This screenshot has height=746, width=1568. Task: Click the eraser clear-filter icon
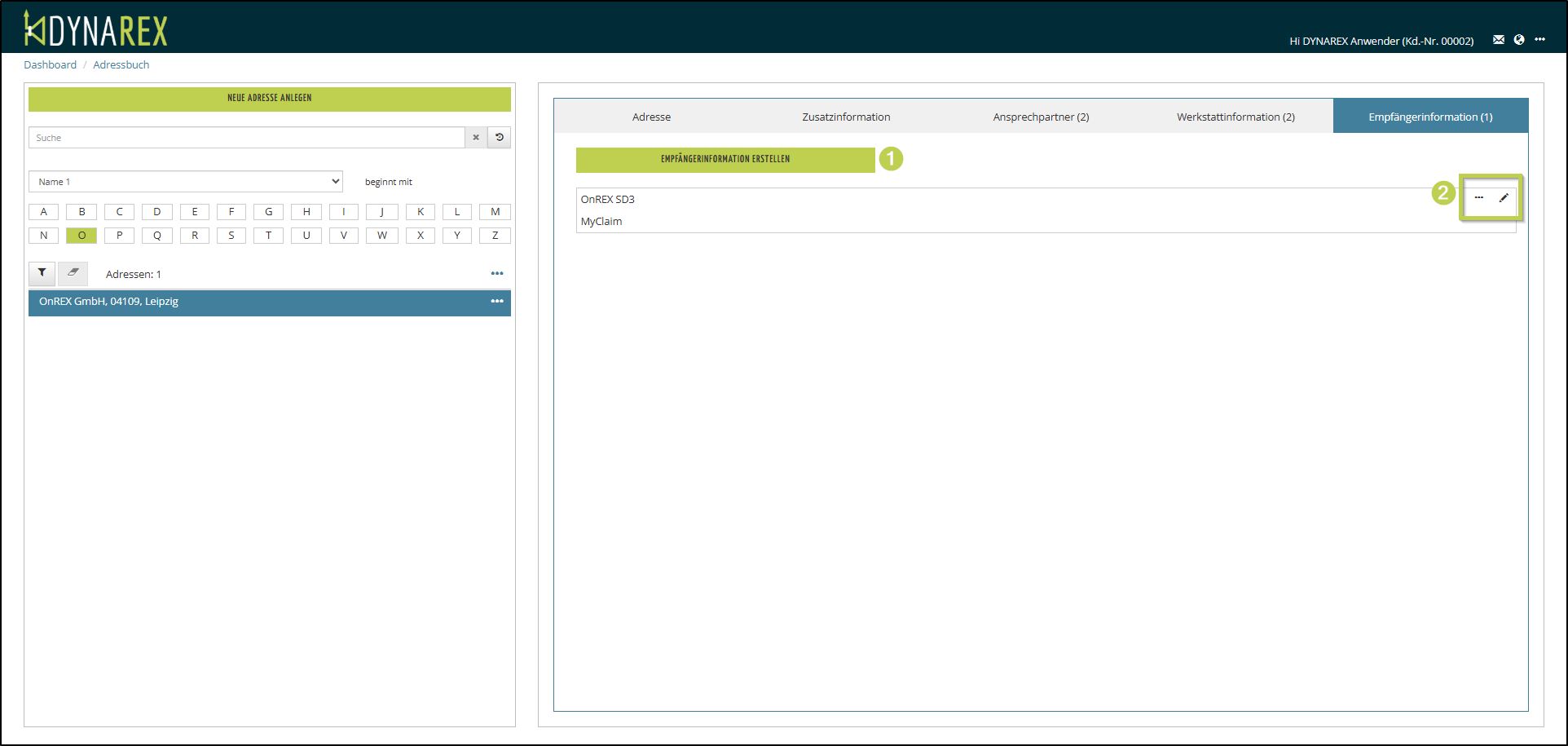pos(73,273)
